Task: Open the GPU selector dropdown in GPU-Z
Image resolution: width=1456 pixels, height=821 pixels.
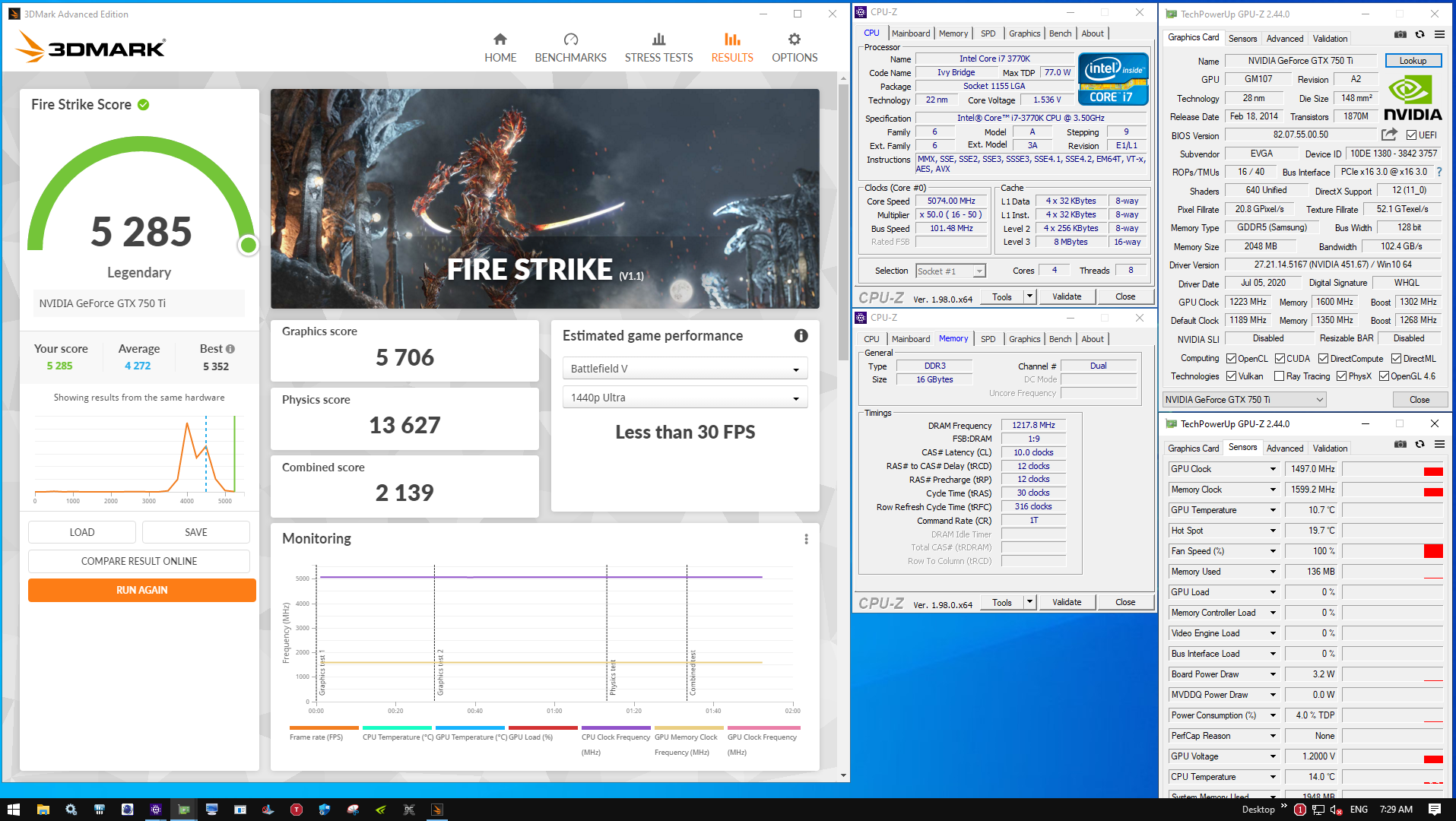Action: pyautogui.click(x=1244, y=400)
